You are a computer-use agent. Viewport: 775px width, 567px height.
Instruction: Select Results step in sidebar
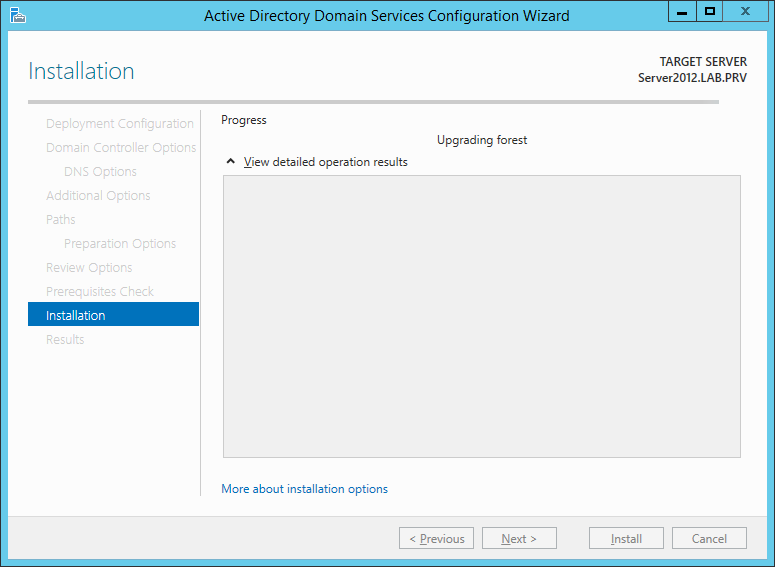click(65, 340)
